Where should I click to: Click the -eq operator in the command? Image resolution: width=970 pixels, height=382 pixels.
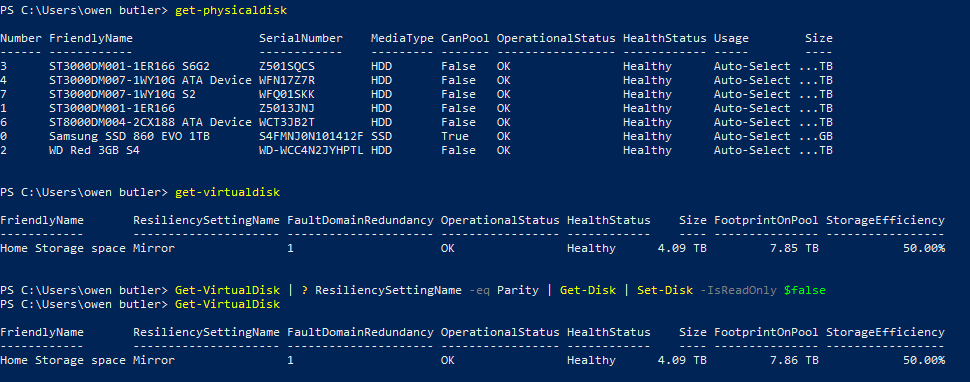click(479, 290)
